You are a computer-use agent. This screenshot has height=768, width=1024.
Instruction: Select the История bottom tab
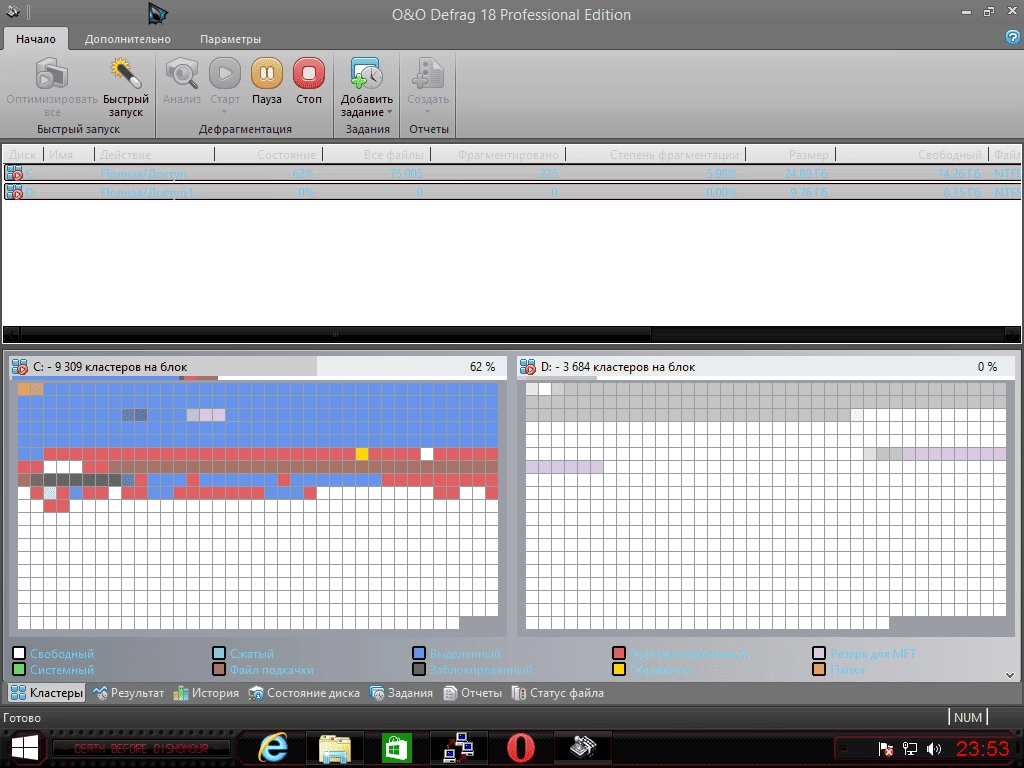pos(206,692)
